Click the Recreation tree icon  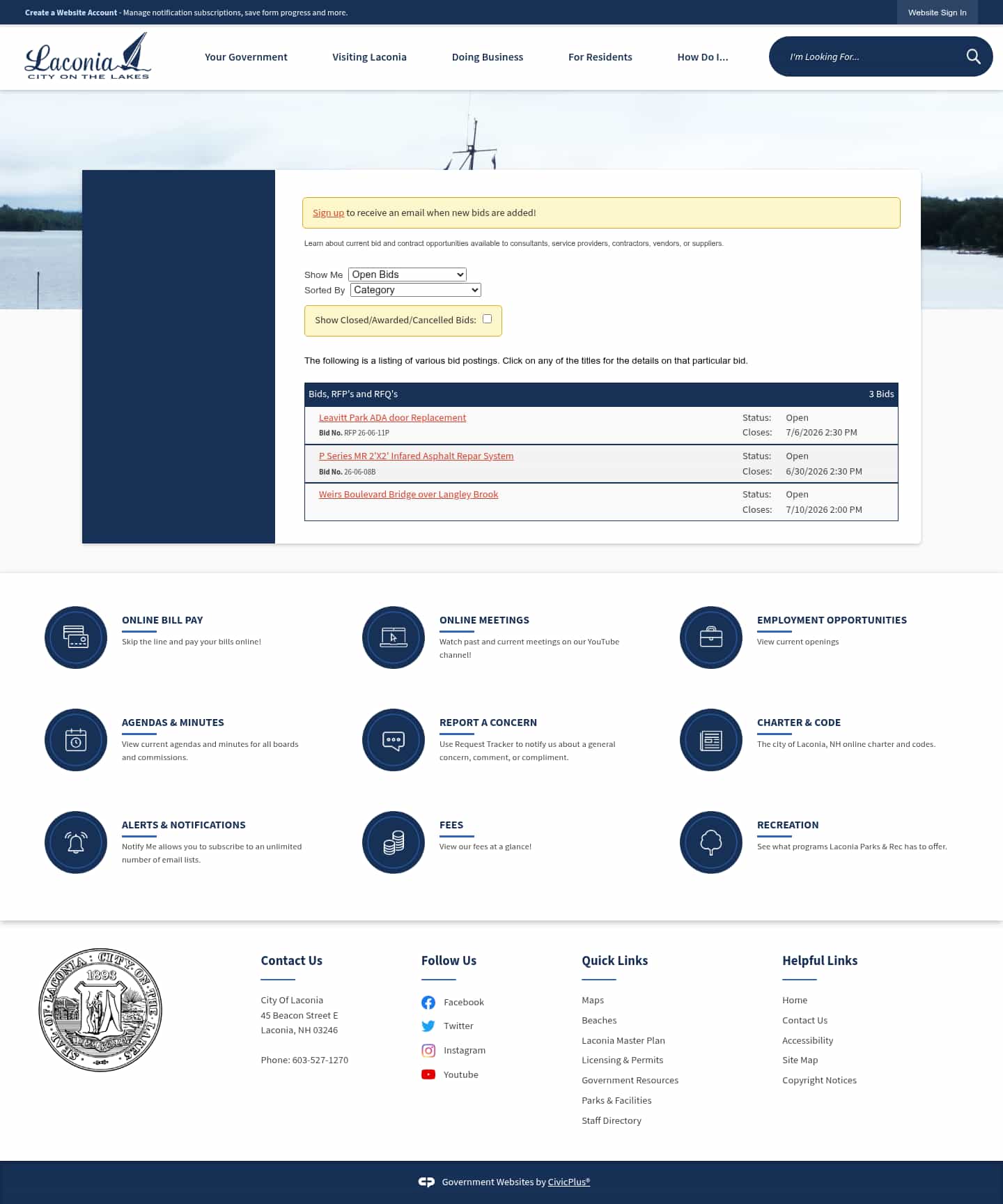[x=711, y=842]
